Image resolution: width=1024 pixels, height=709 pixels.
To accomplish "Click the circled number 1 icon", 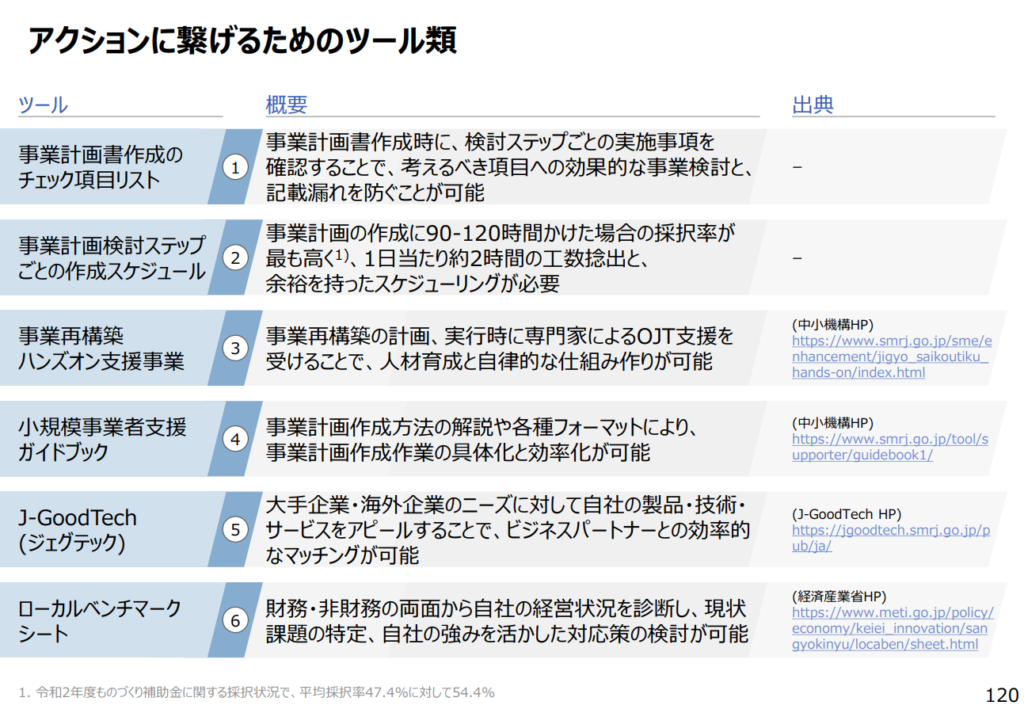I will pos(235,167).
